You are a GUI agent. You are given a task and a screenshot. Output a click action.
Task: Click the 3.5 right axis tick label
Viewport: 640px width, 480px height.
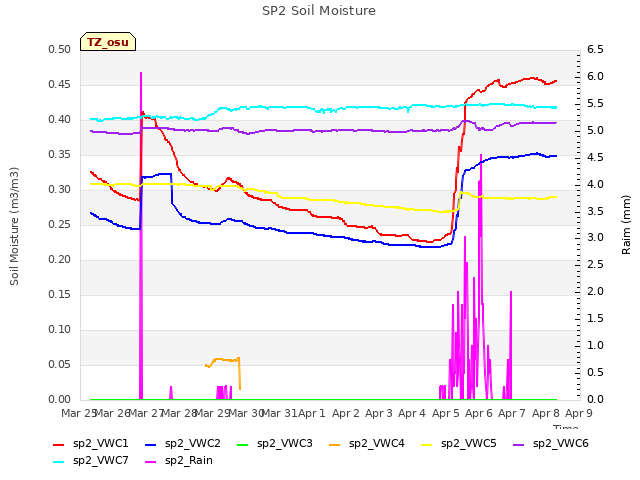point(595,211)
